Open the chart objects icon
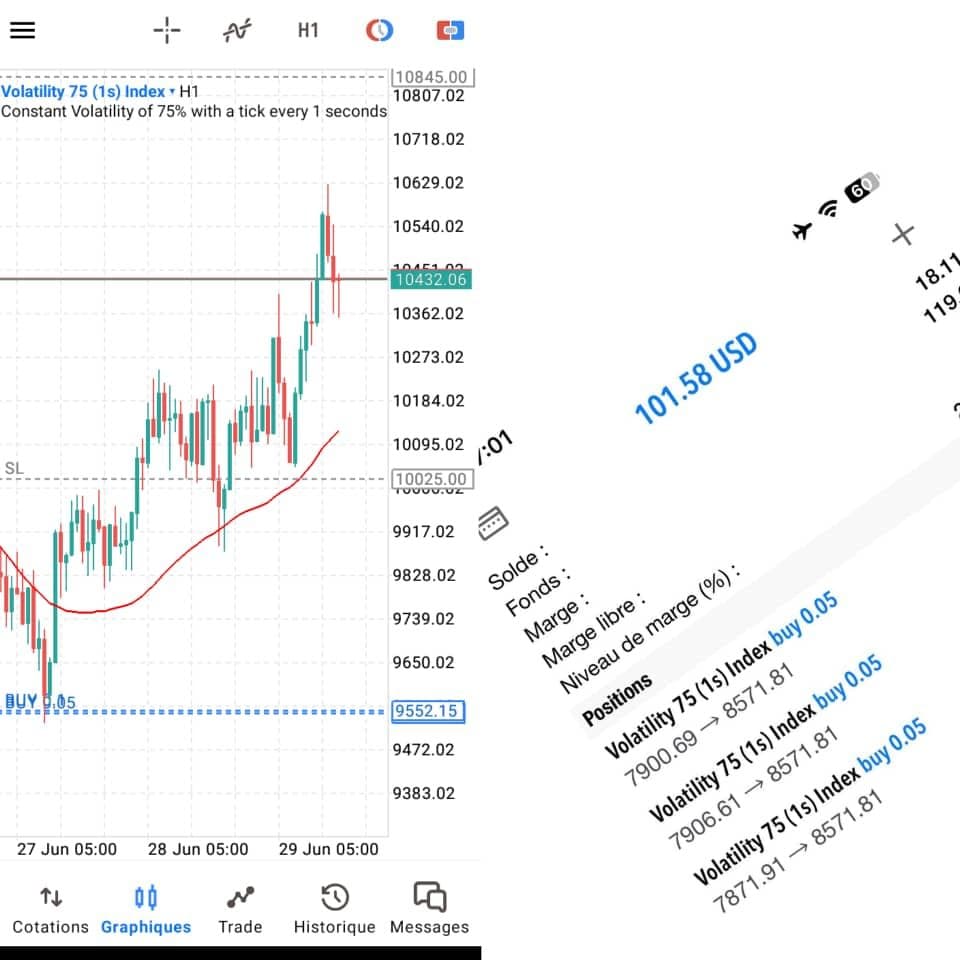 coord(379,30)
